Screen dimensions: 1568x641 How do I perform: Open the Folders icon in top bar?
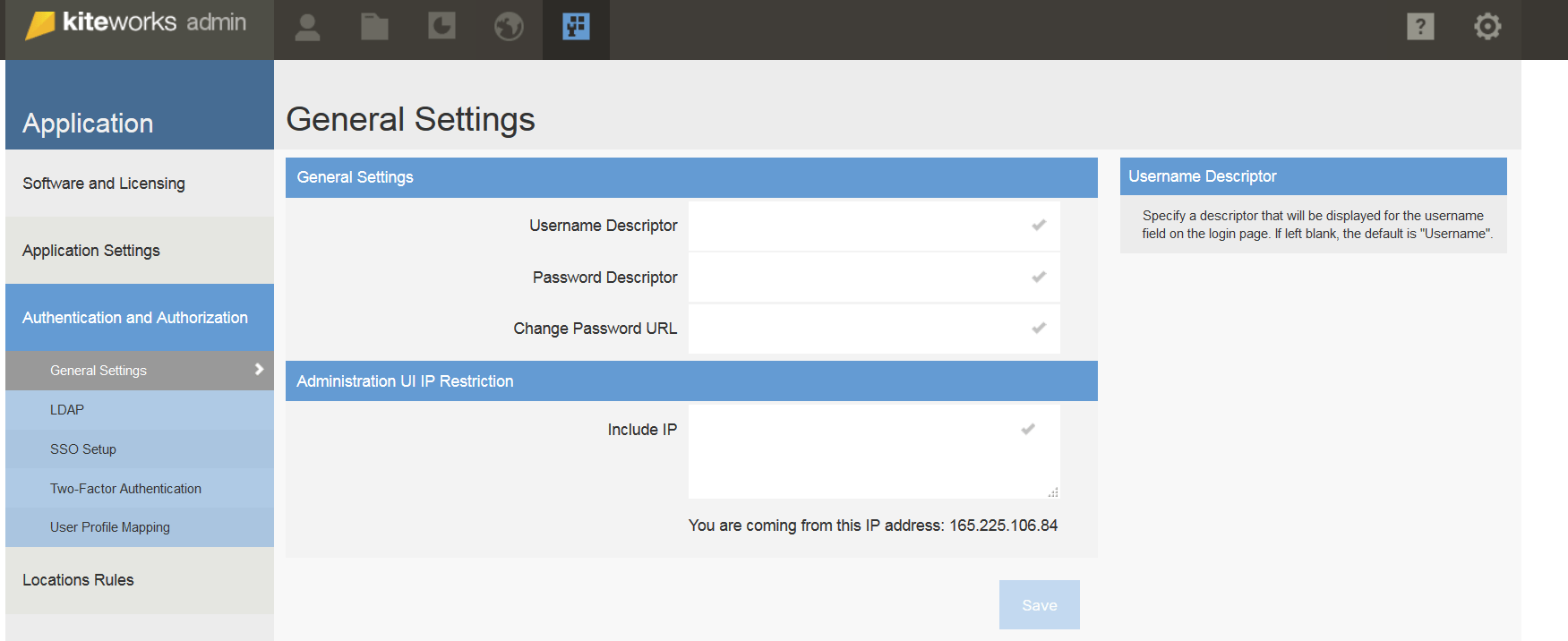point(374,27)
